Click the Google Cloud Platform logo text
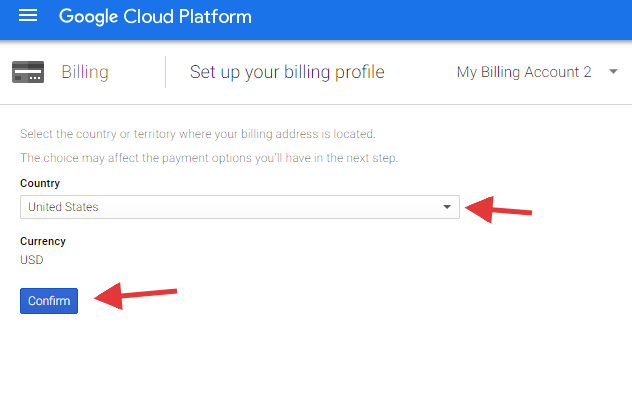632x400 pixels. [x=155, y=17]
